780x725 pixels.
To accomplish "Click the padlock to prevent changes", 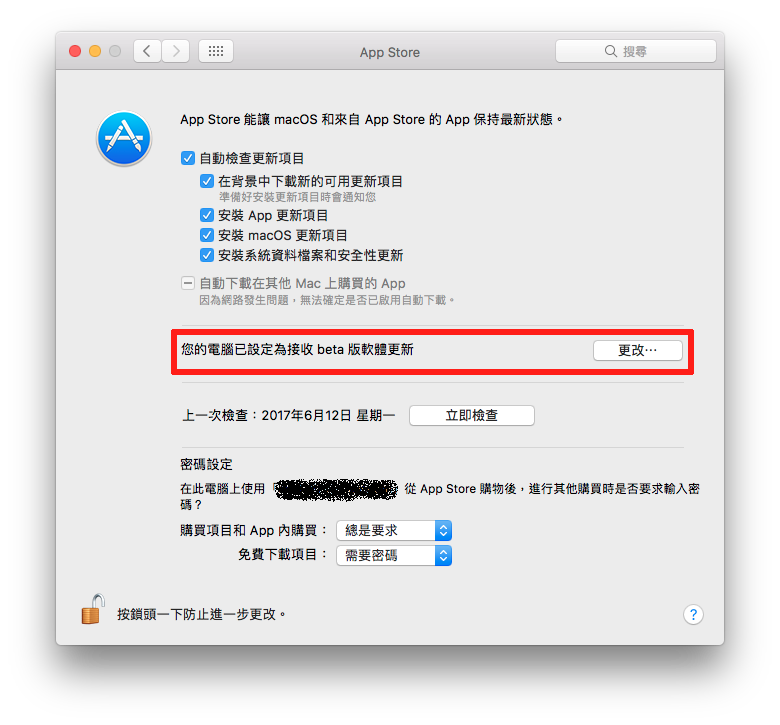I will tap(92, 610).
